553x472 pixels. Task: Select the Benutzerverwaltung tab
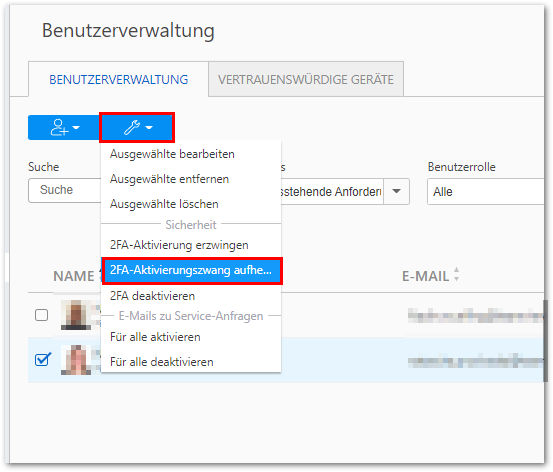[118, 79]
